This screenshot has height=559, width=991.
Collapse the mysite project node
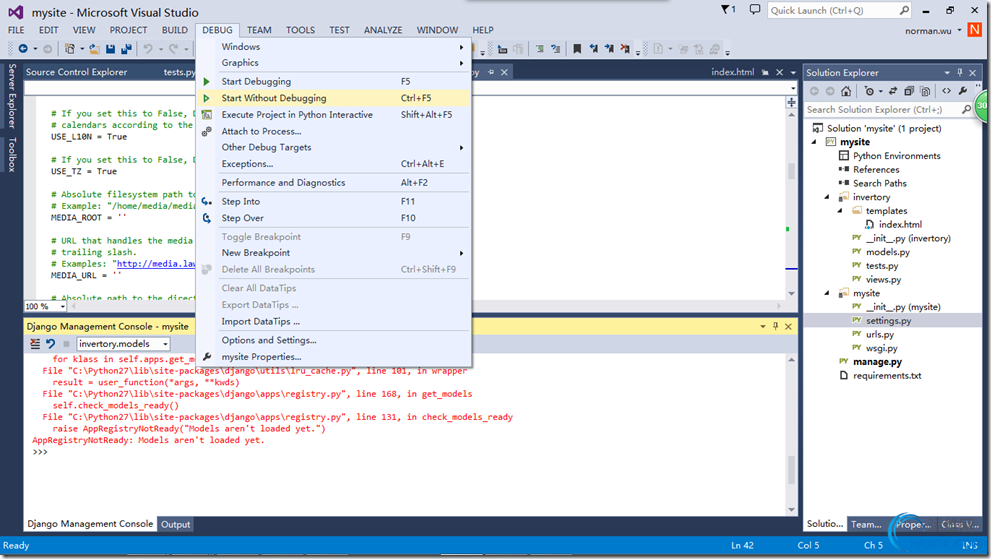pos(814,142)
